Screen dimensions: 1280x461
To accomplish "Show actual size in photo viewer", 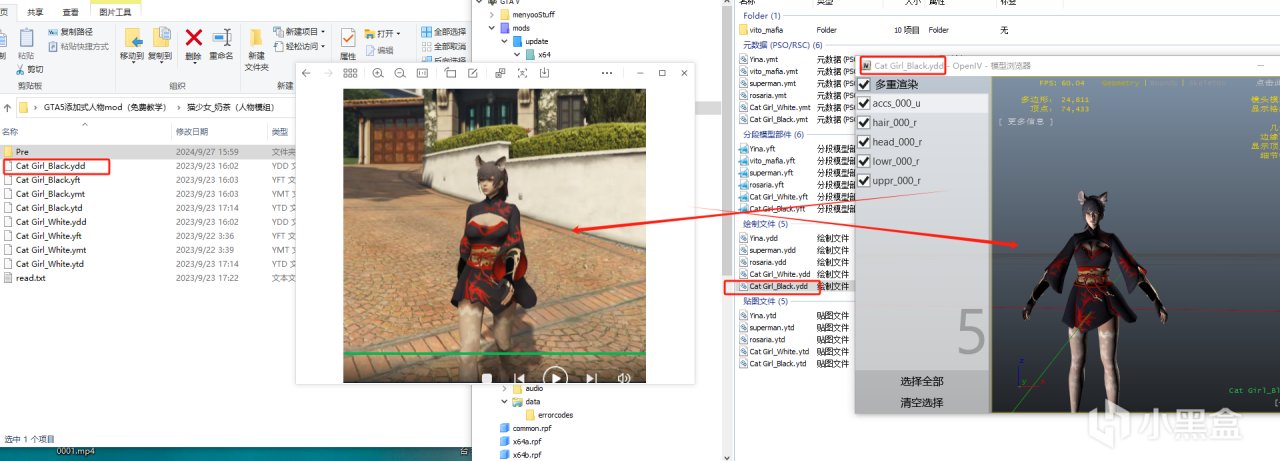I will click(423, 73).
